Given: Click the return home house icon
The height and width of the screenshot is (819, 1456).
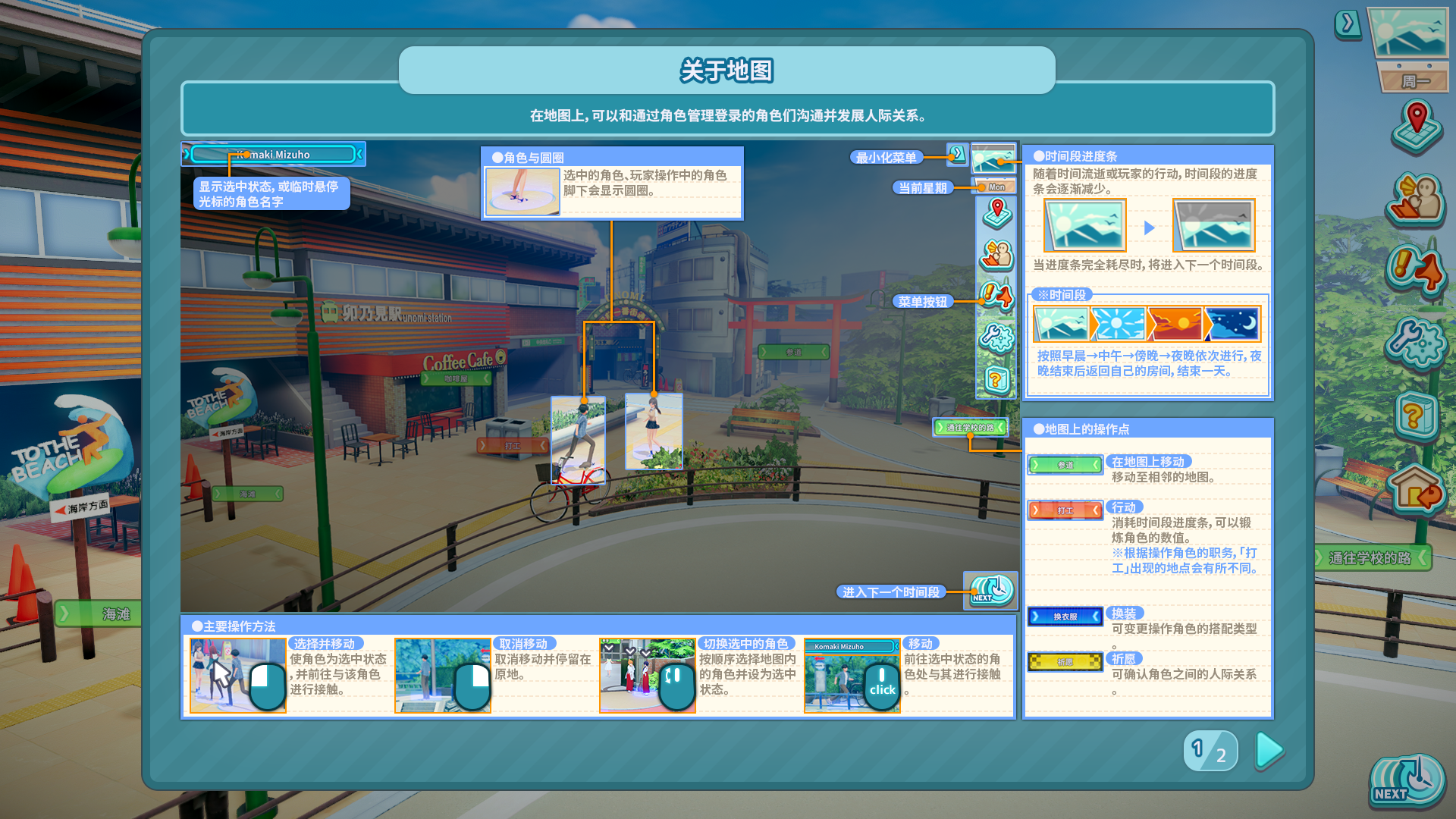Looking at the screenshot, I should coord(1416,489).
